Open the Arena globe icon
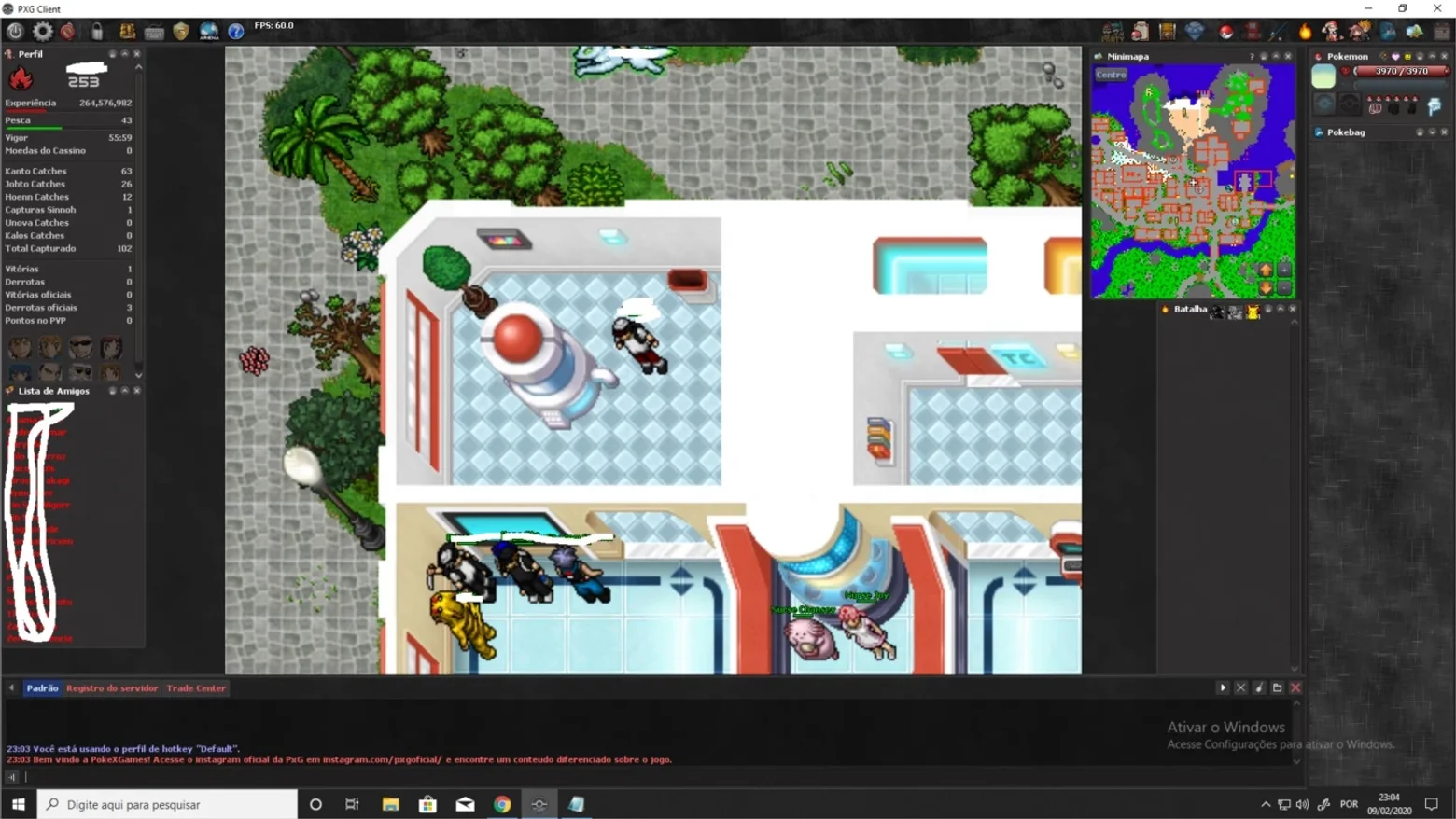The height and width of the screenshot is (819, 1456). 209,32
